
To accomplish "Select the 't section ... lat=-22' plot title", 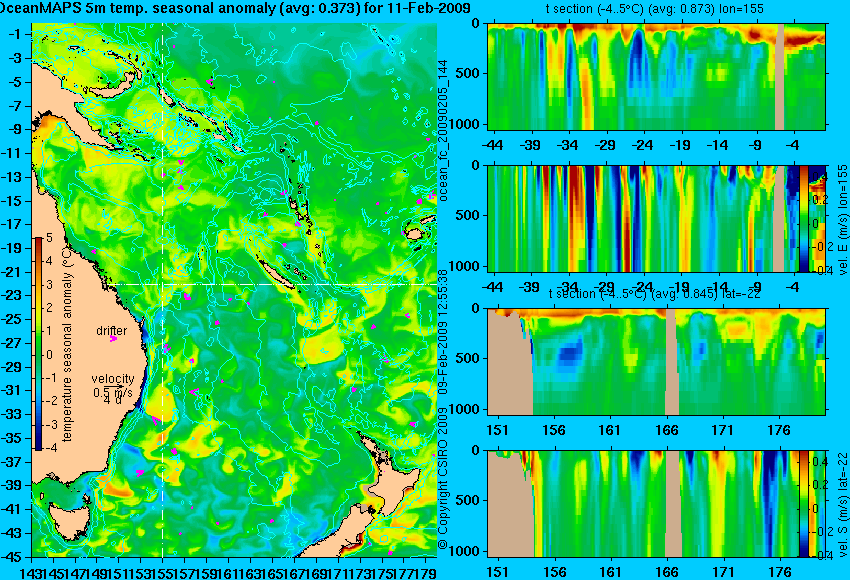I will (654, 293).
